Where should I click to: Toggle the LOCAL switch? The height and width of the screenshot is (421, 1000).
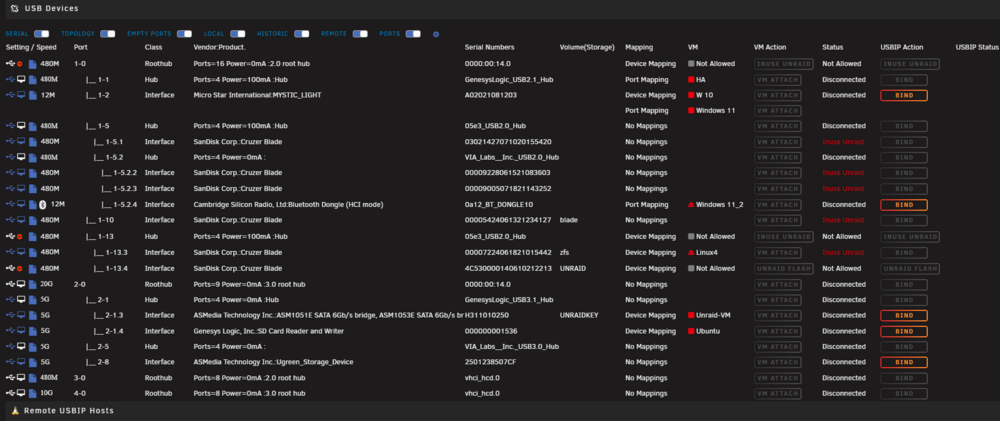238,34
